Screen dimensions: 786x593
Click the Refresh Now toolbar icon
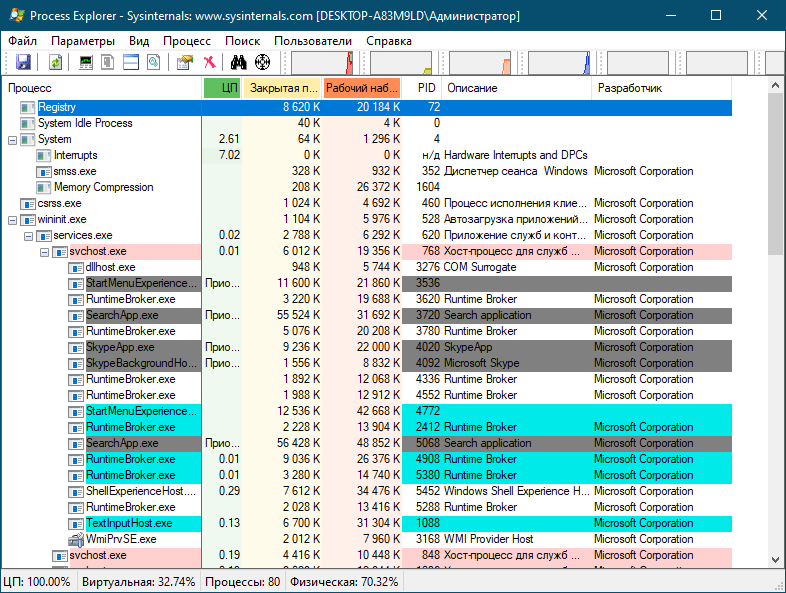click(55, 62)
